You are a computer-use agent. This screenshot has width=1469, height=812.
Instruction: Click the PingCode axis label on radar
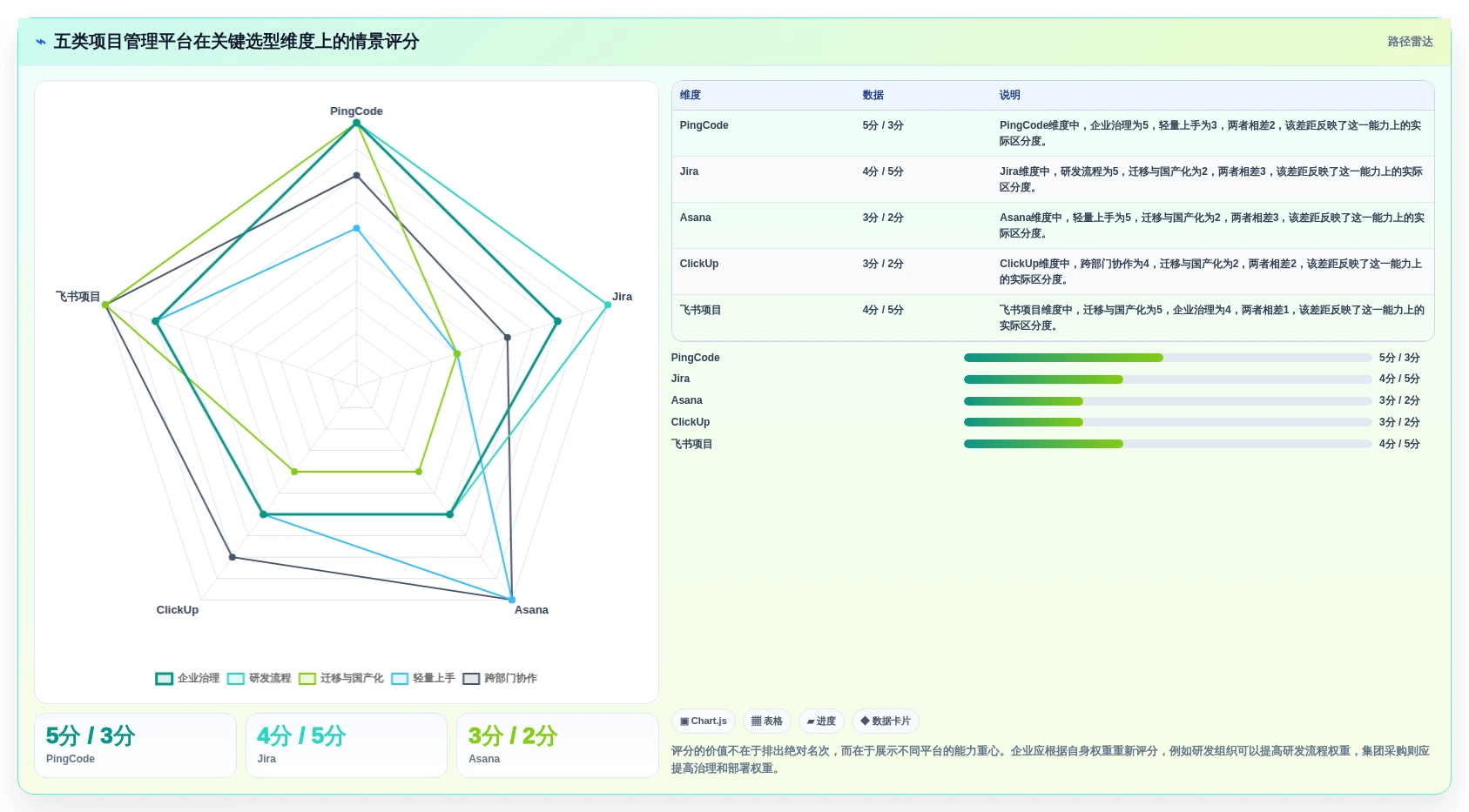coord(356,111)
